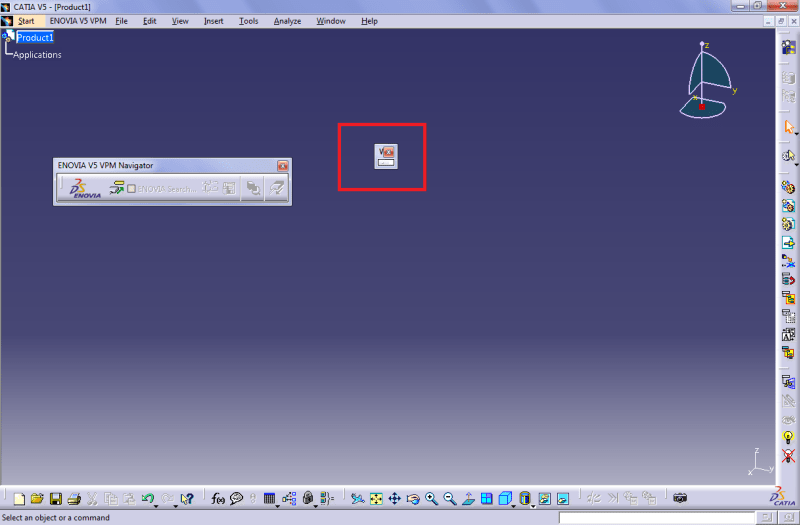This screenshot has height=525, width=800.
Task: Select the orange arrow Select tool
Action: 789,127
